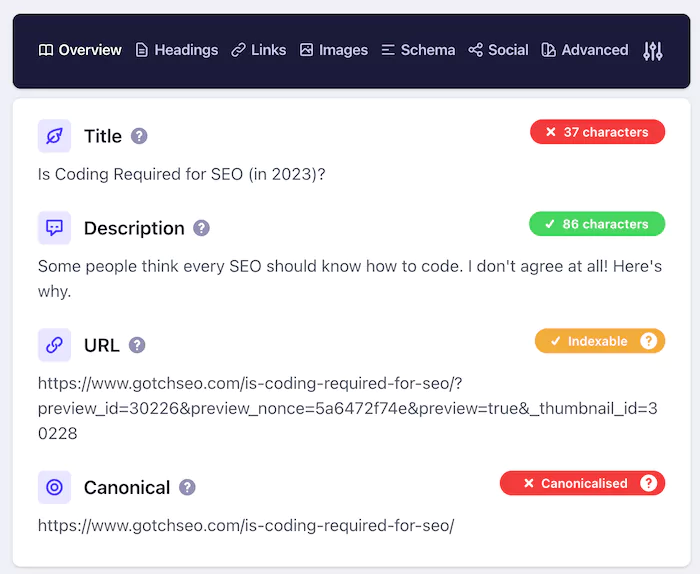This screenshot has height=574, width=700.
Task: Click the Canonical target icon
Action: (54, 487)
